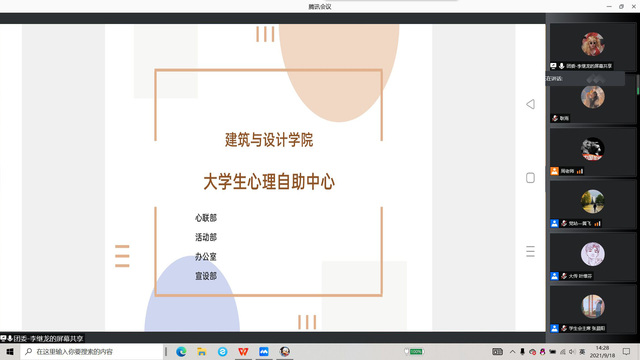The height and width of the screenshot is (360, 640).
Task: Toggle the microphone icon on presenter tile
Action: click(562, 66)
